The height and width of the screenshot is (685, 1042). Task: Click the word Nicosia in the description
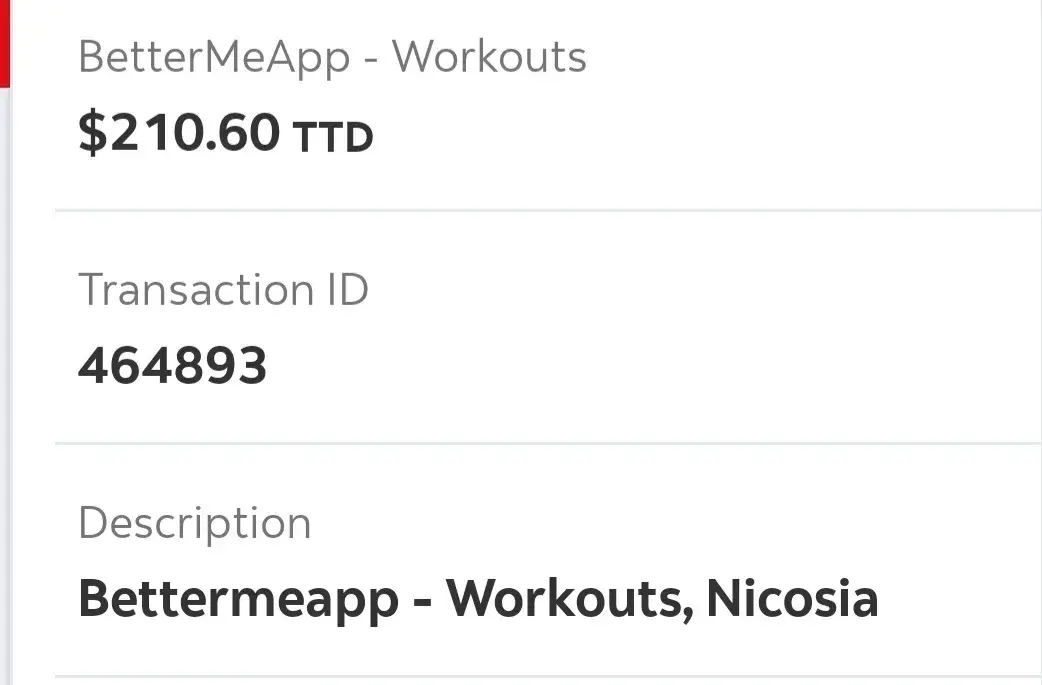[792, 598]
